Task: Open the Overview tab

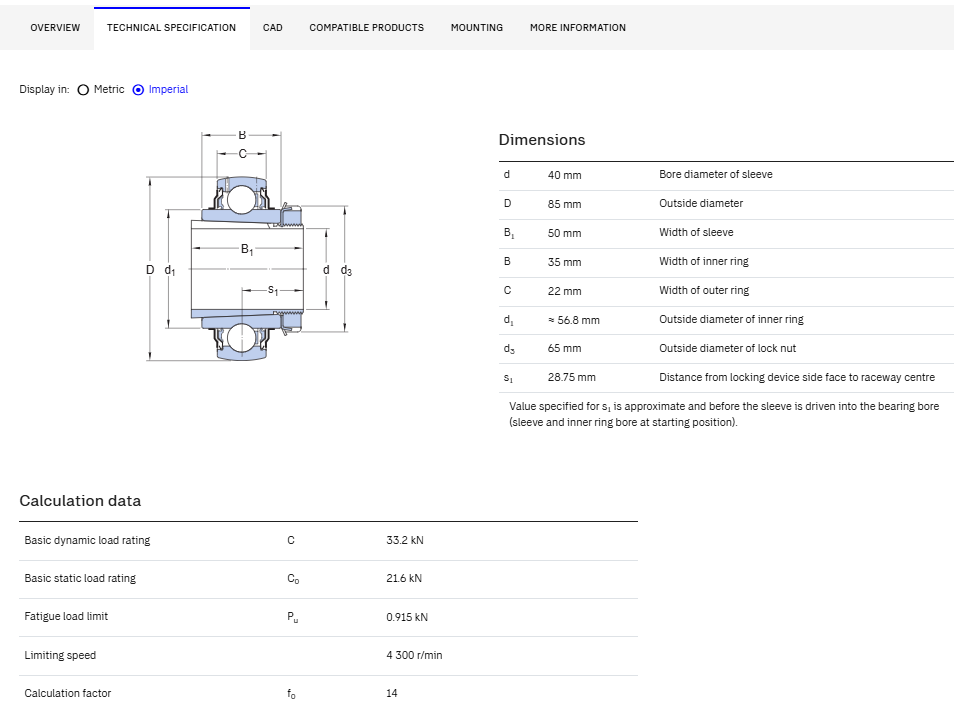Action: pyautogui.click(x=55, y=28)
